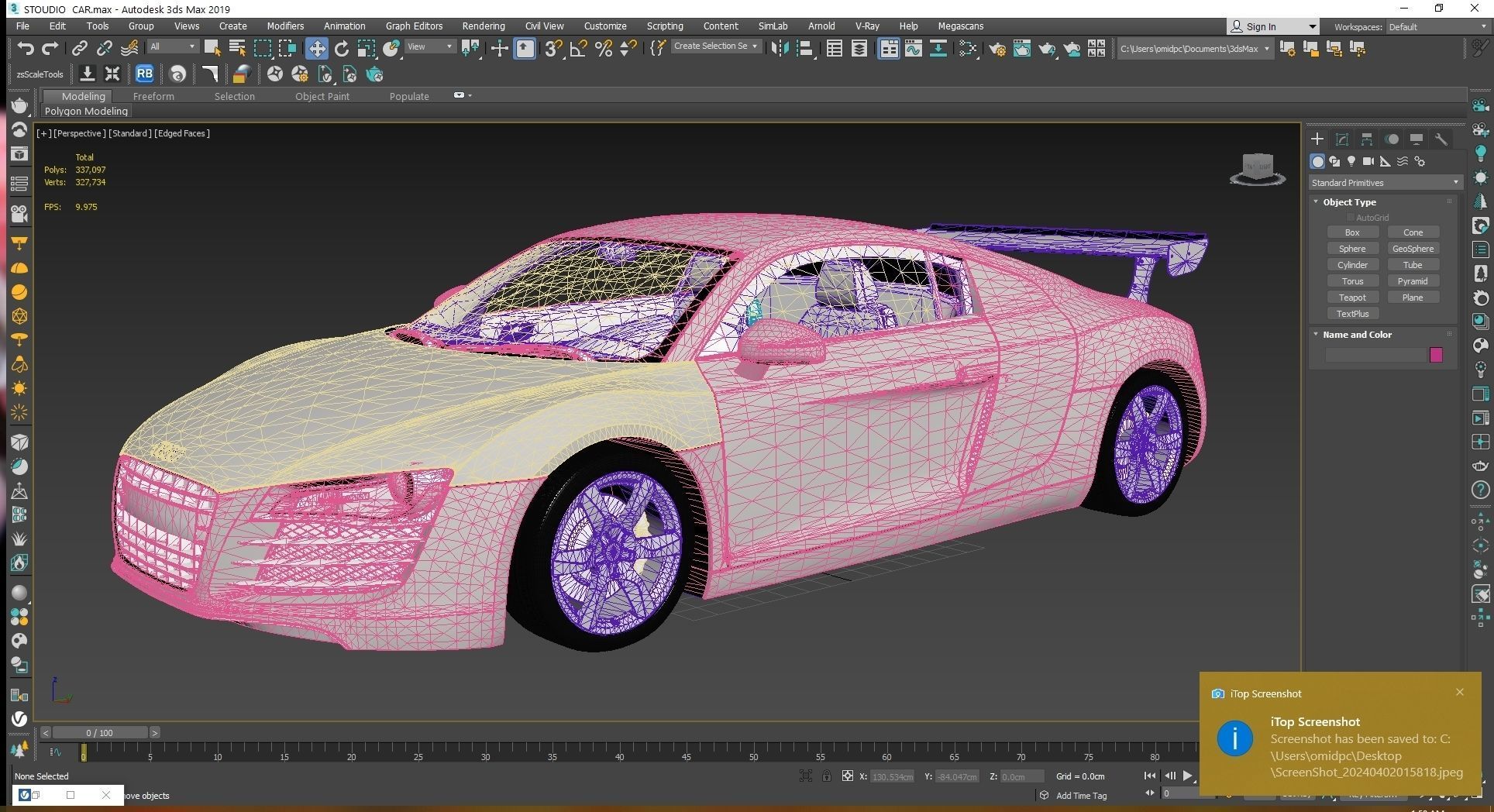Click the RB toolbar icon

[144, 74]
